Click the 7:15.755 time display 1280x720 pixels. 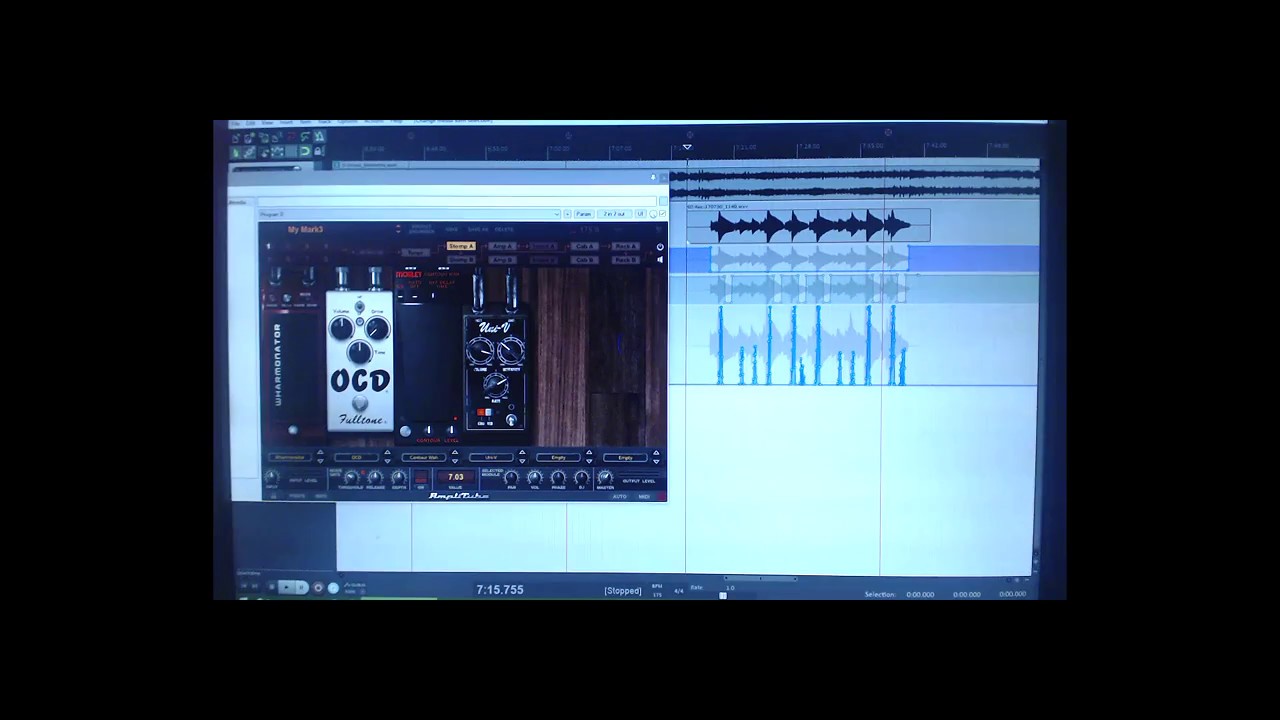500,590
